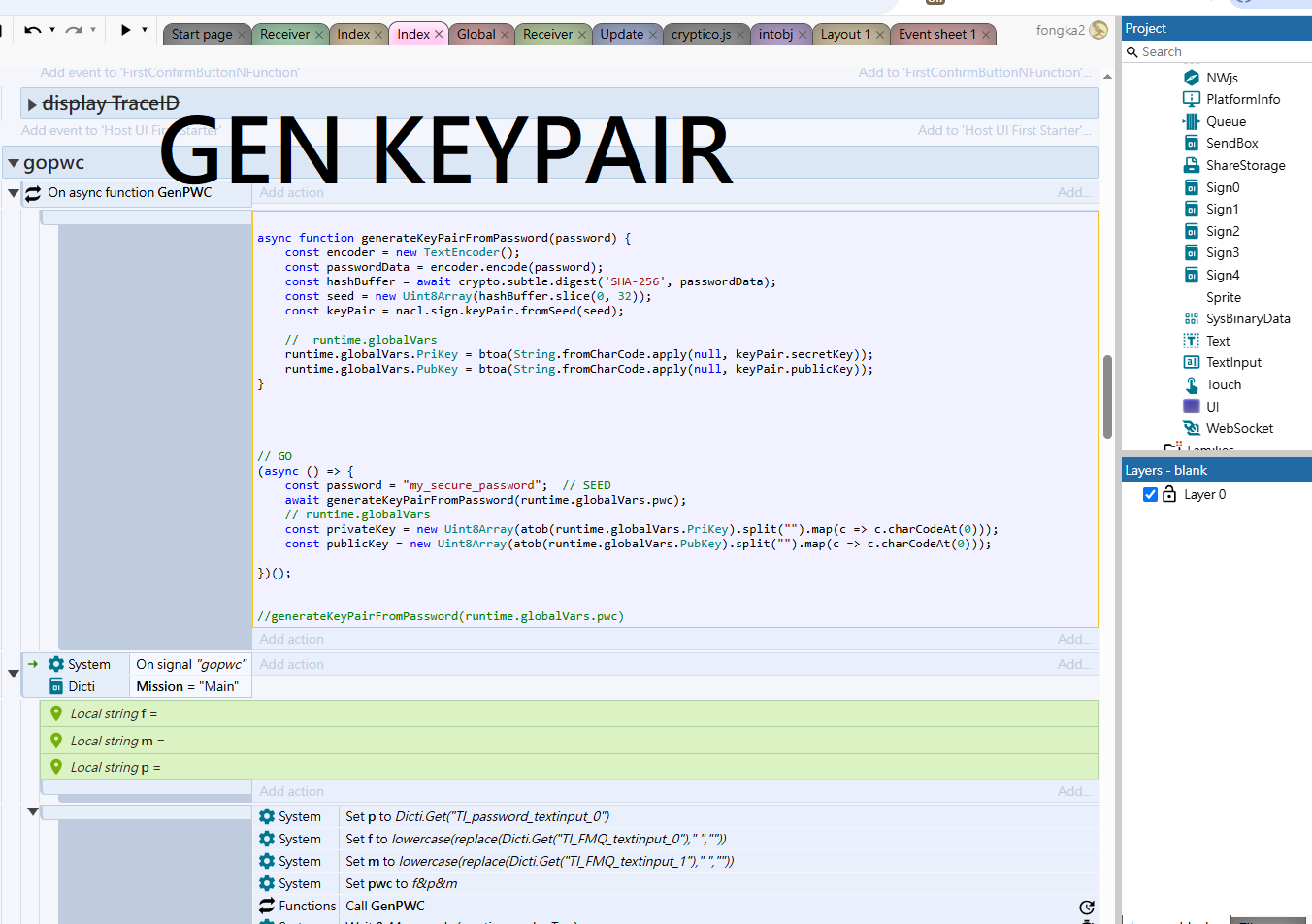Click Add event to 'FirstConfirmButtonNFunction'
The height and width of the screenshot is (924, 1312).
pos(170,73)
